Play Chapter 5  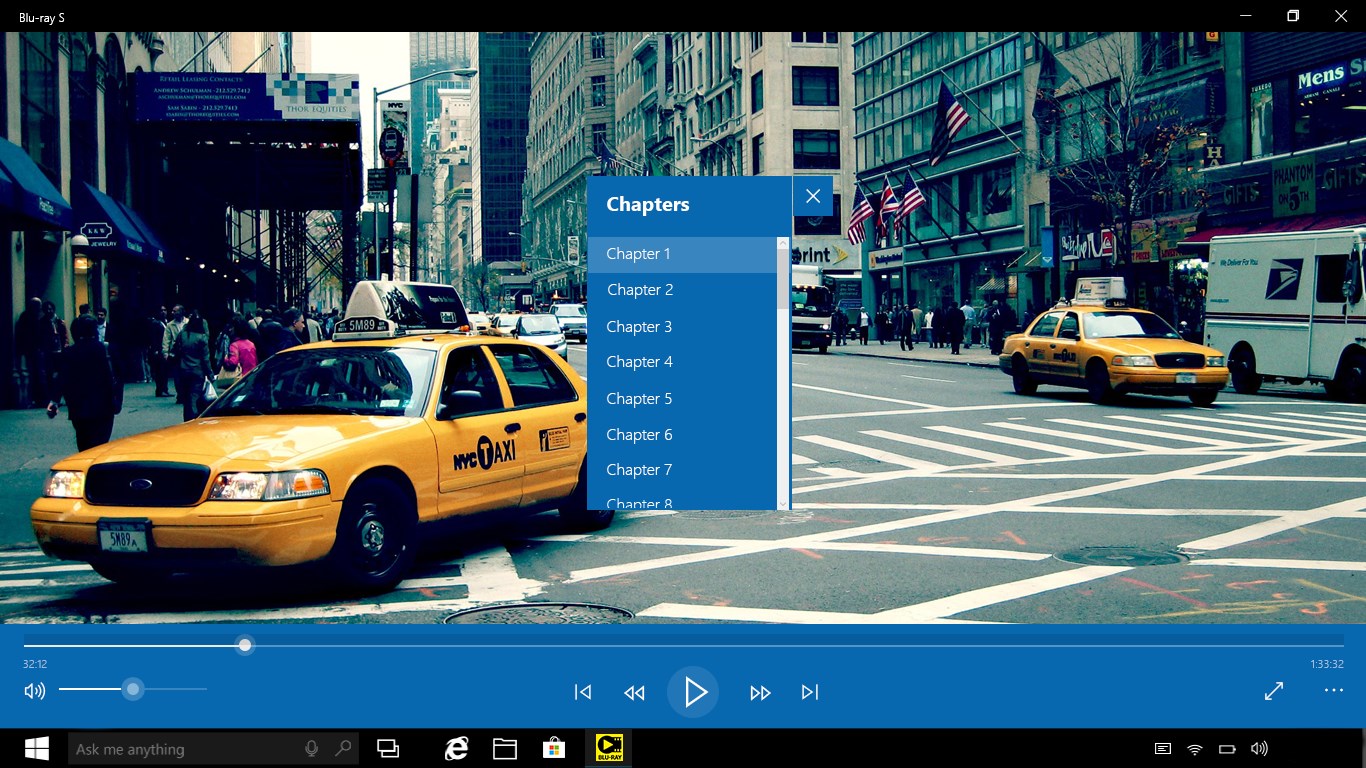tap(639, 399)
